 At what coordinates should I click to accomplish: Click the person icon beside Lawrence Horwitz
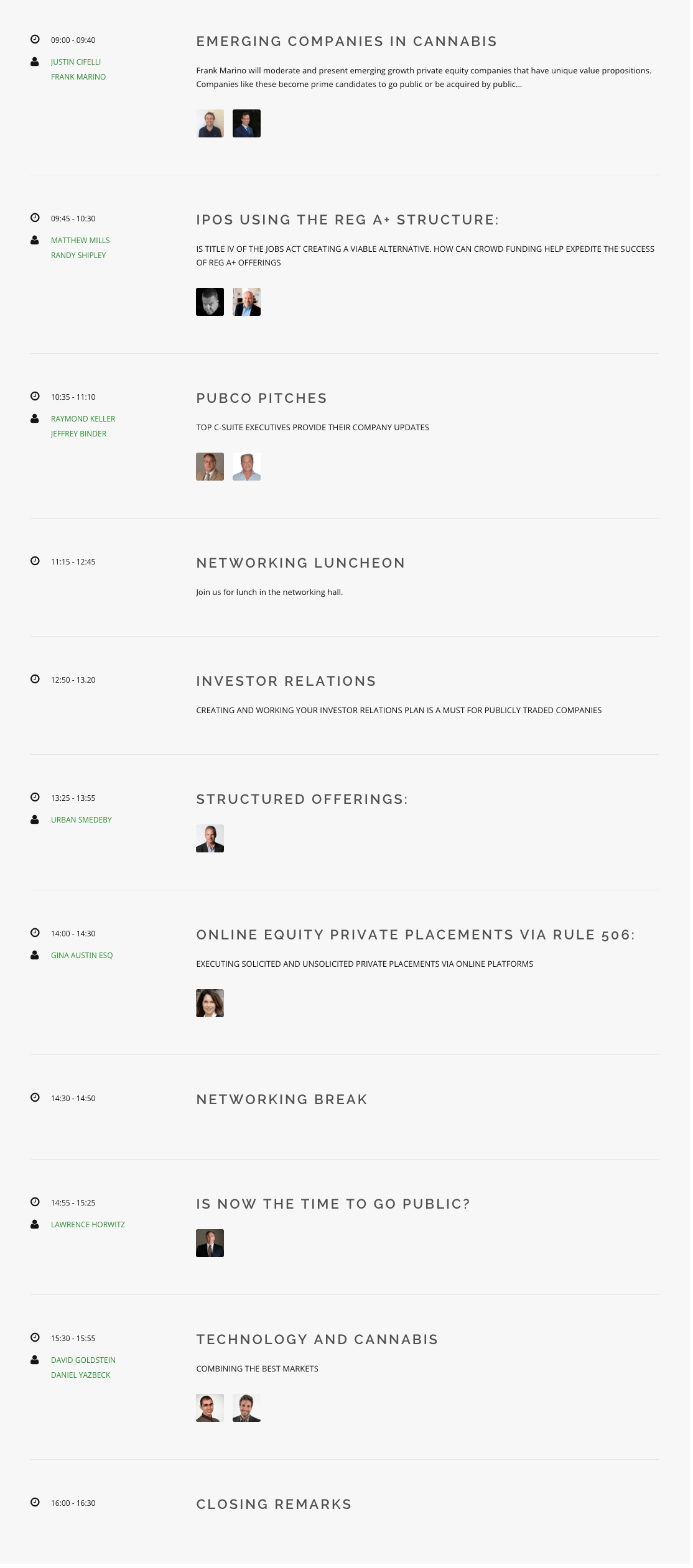pos(35,1224)
